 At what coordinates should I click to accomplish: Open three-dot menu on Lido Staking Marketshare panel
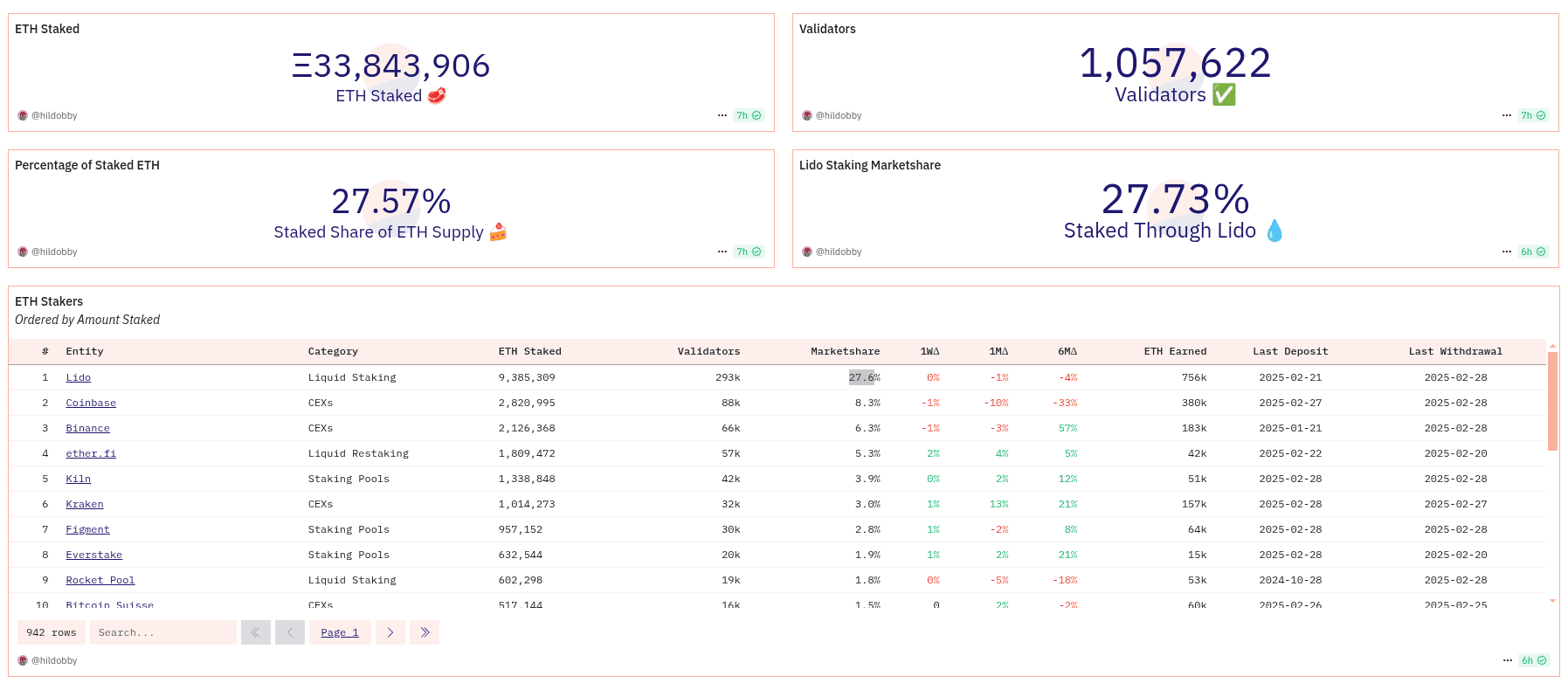tap(1507, 252)
